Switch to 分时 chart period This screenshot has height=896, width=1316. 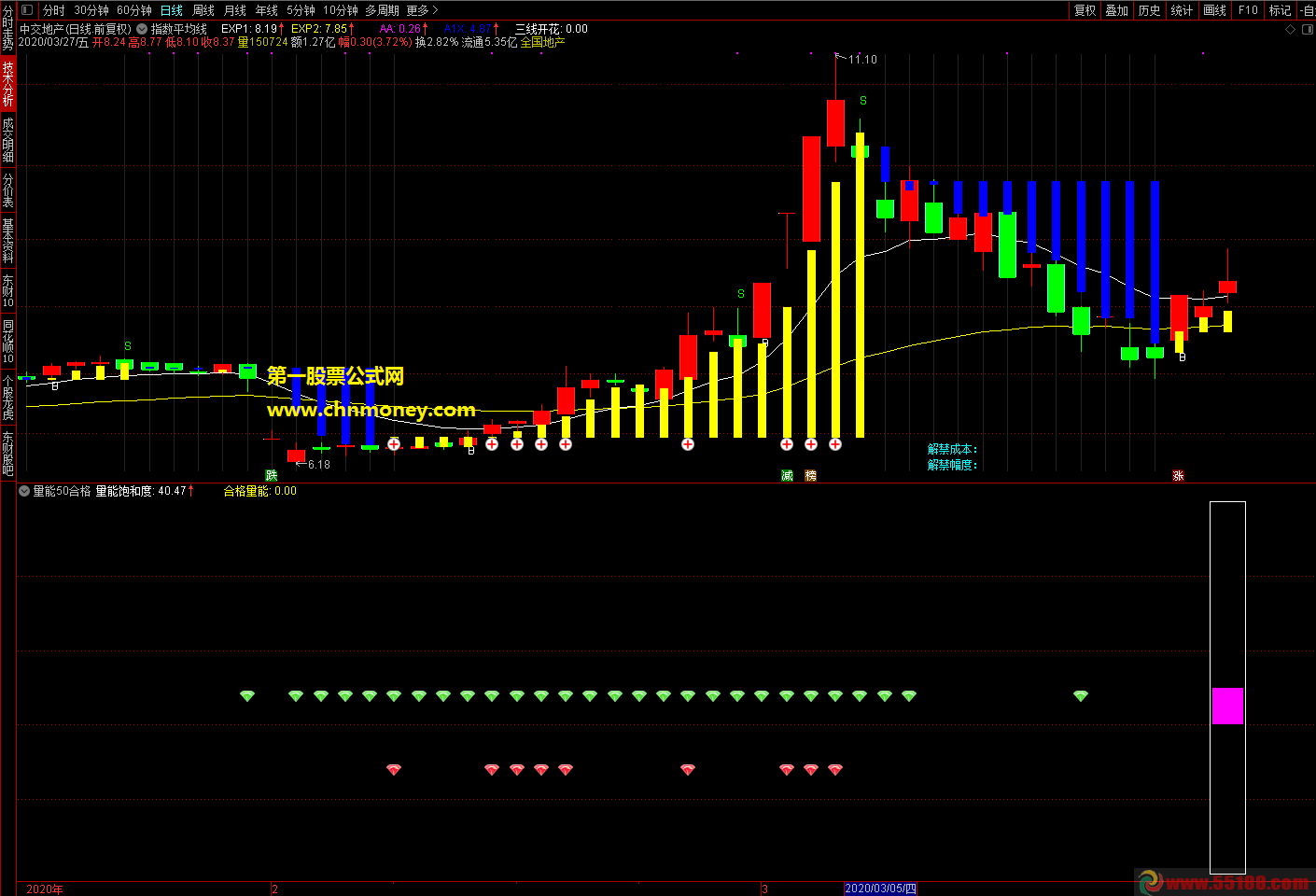click(54, 10)
